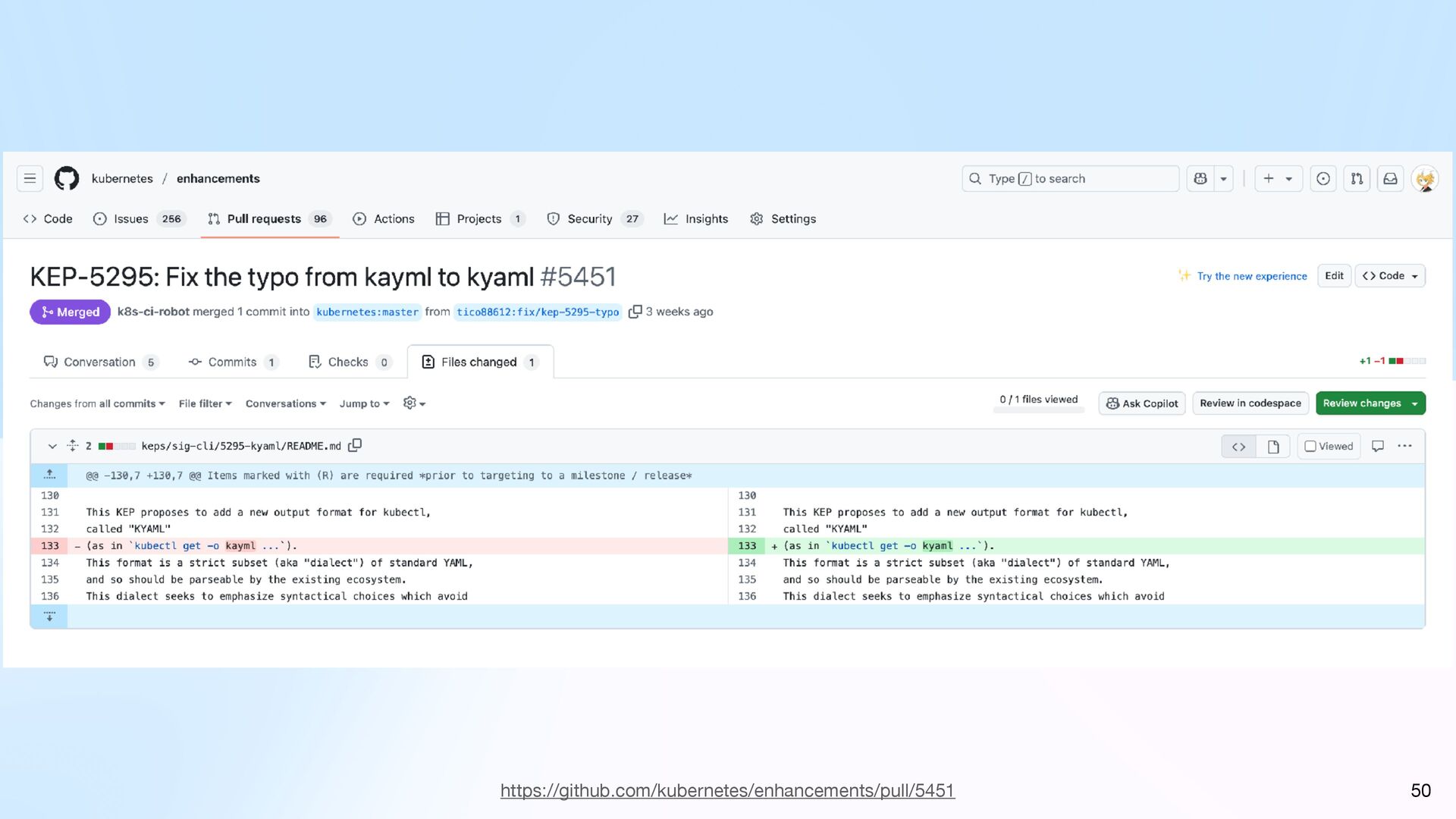Go to the GitHub homepage logo
Screen dimensions: 1456x819
(x=67, y=179)
